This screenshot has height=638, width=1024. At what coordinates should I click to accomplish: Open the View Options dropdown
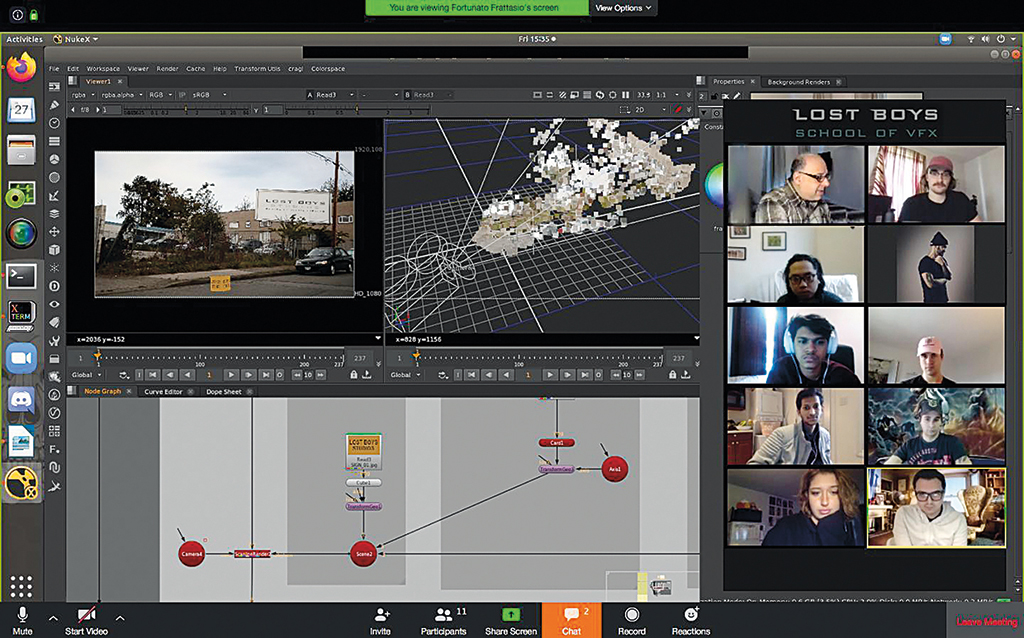coord(623,8)
